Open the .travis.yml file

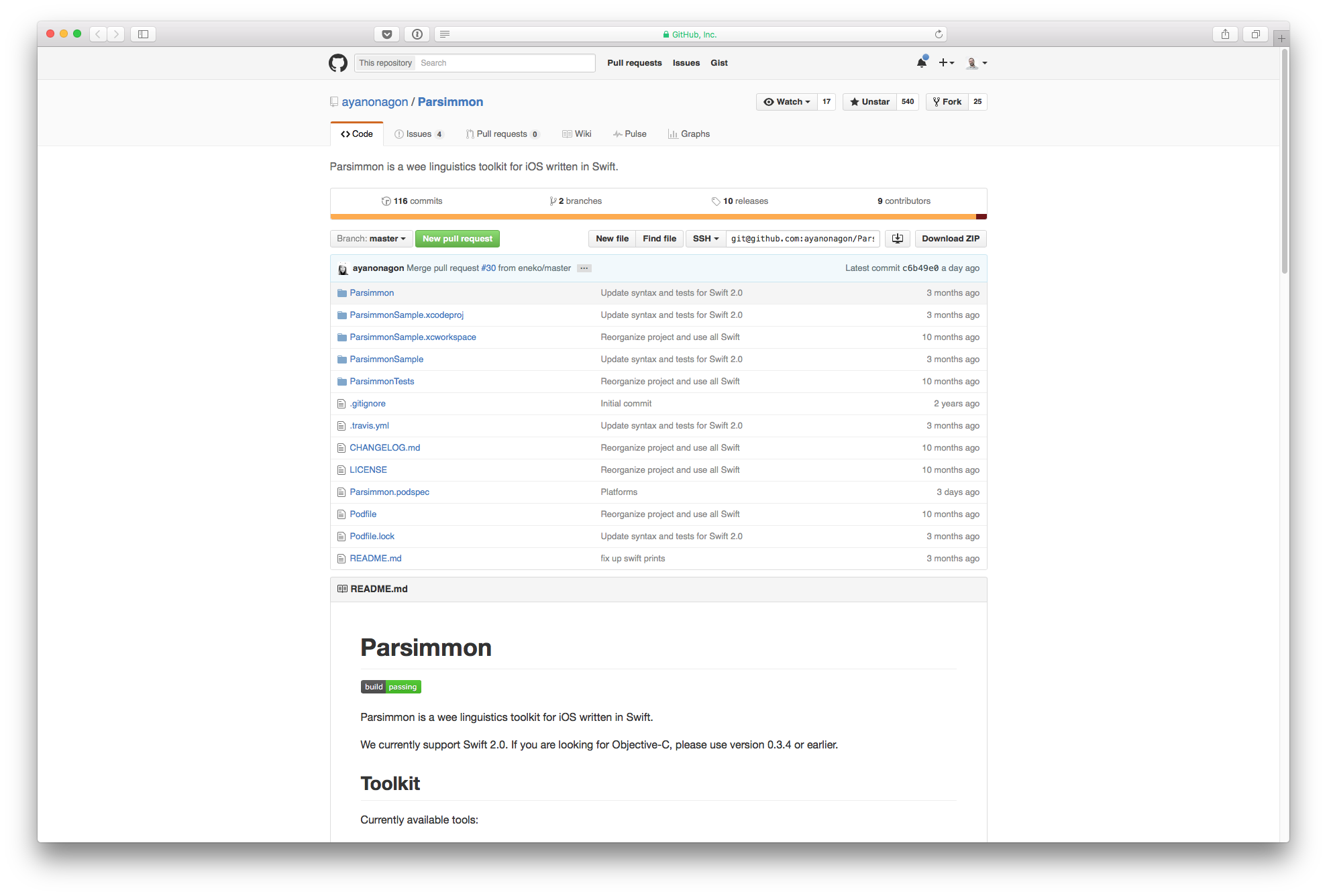pyautogui.click(x=369, y=426)
